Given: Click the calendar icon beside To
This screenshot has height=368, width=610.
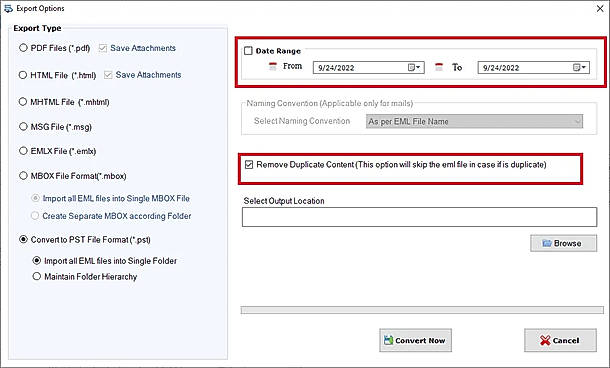Looking at the screenshot, I should [x=439, y=67].
